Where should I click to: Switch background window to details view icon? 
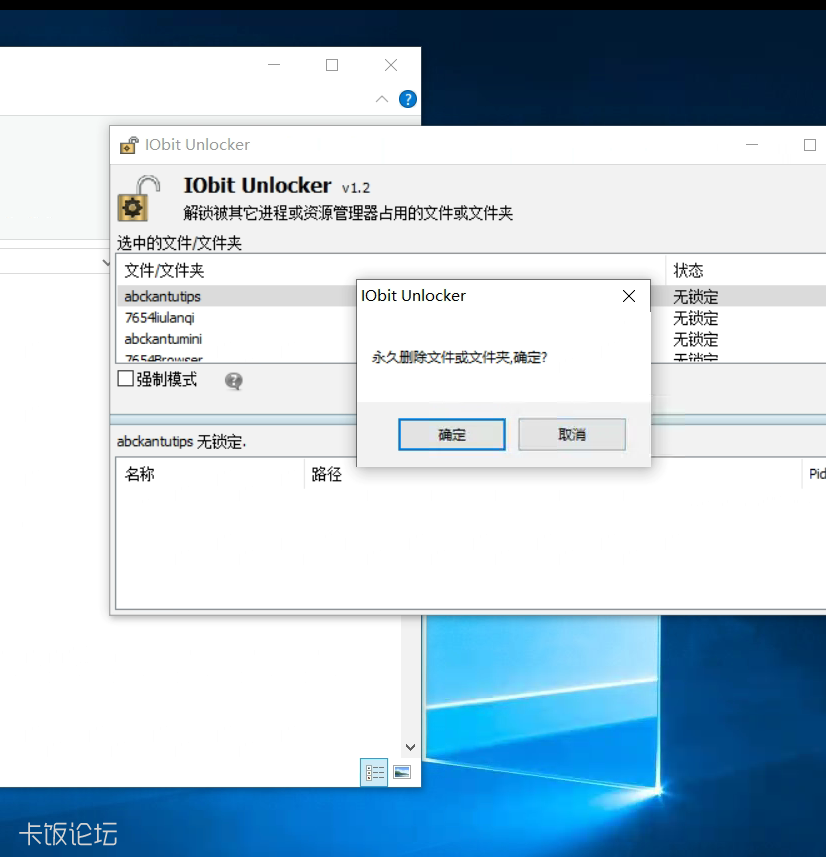point(374,772)
